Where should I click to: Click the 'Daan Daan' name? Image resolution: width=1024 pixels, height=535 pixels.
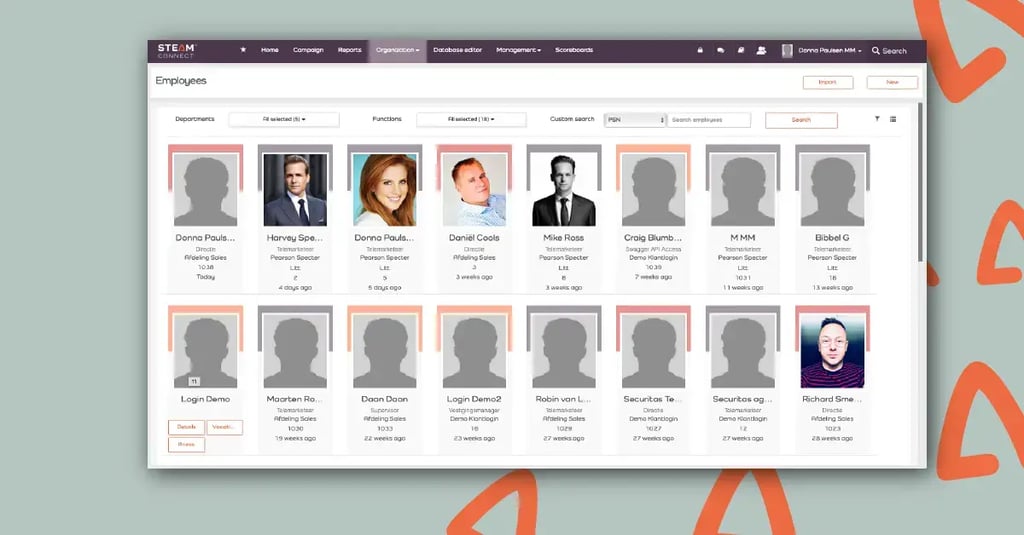click(385, 399)
